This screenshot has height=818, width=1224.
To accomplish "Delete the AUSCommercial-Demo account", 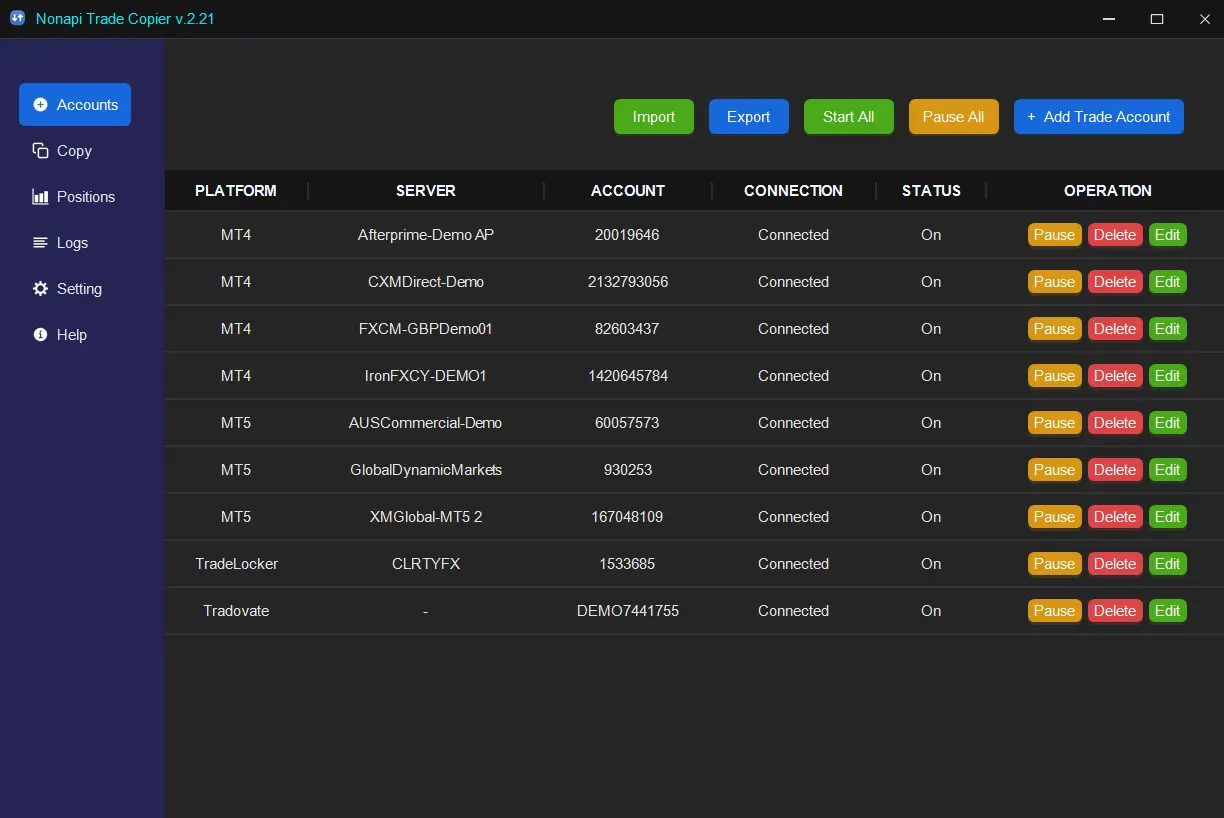I will tap(1115, 423).
